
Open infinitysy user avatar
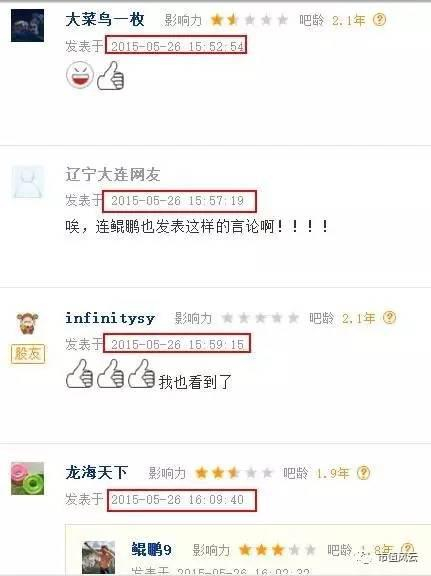pyautogui.click(x=28, y=323)
